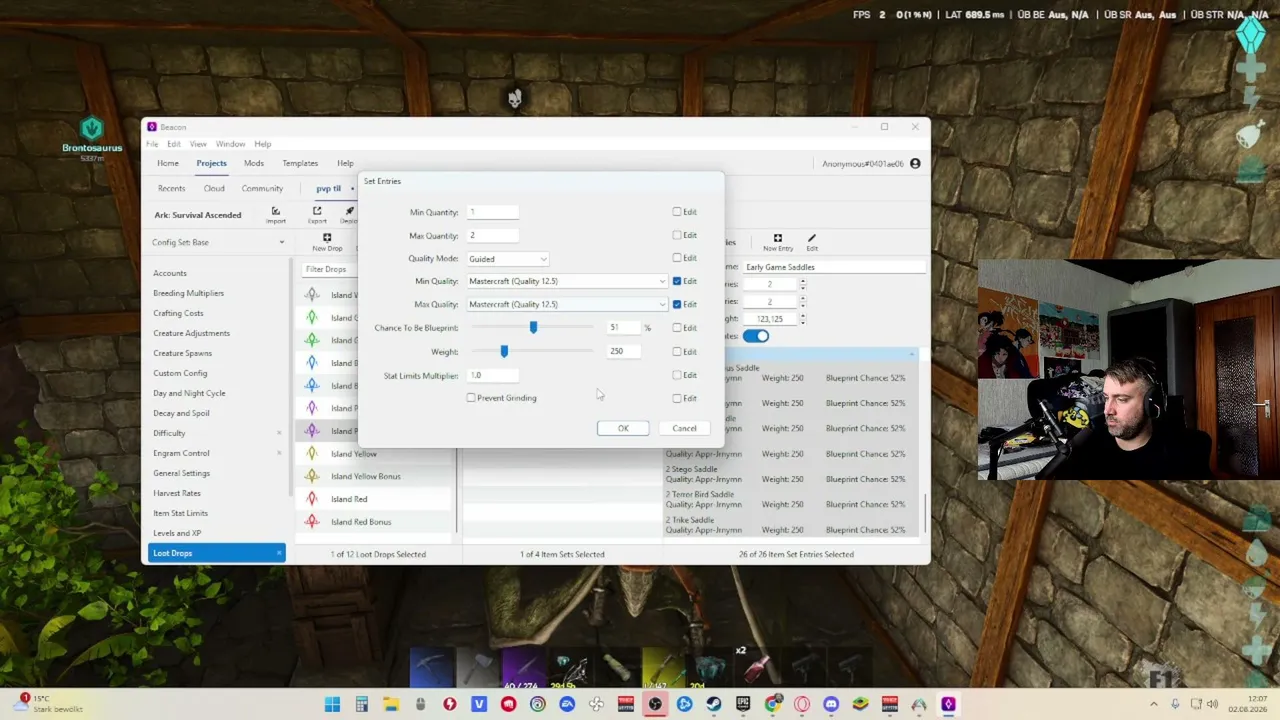The height and width of the screenshot is (720, 1280).
Task: Open the Edit menu
Action: click(173, 144)
